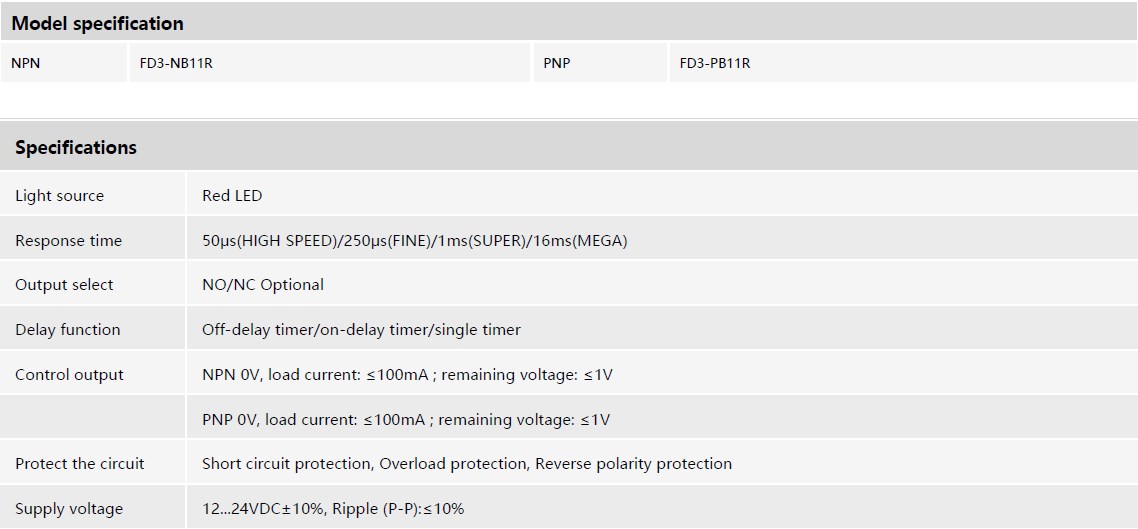Click the Specifications section heading
This screenshot has width=1138, height=529.
click(x=76, y=147)
